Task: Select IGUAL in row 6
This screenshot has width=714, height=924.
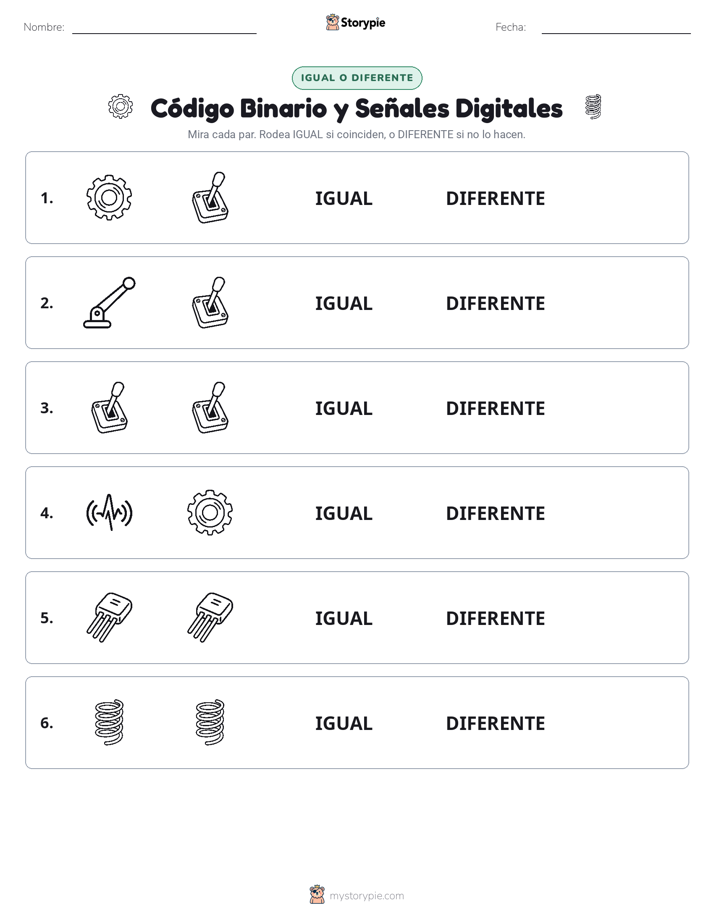Action: coord(343,723)
